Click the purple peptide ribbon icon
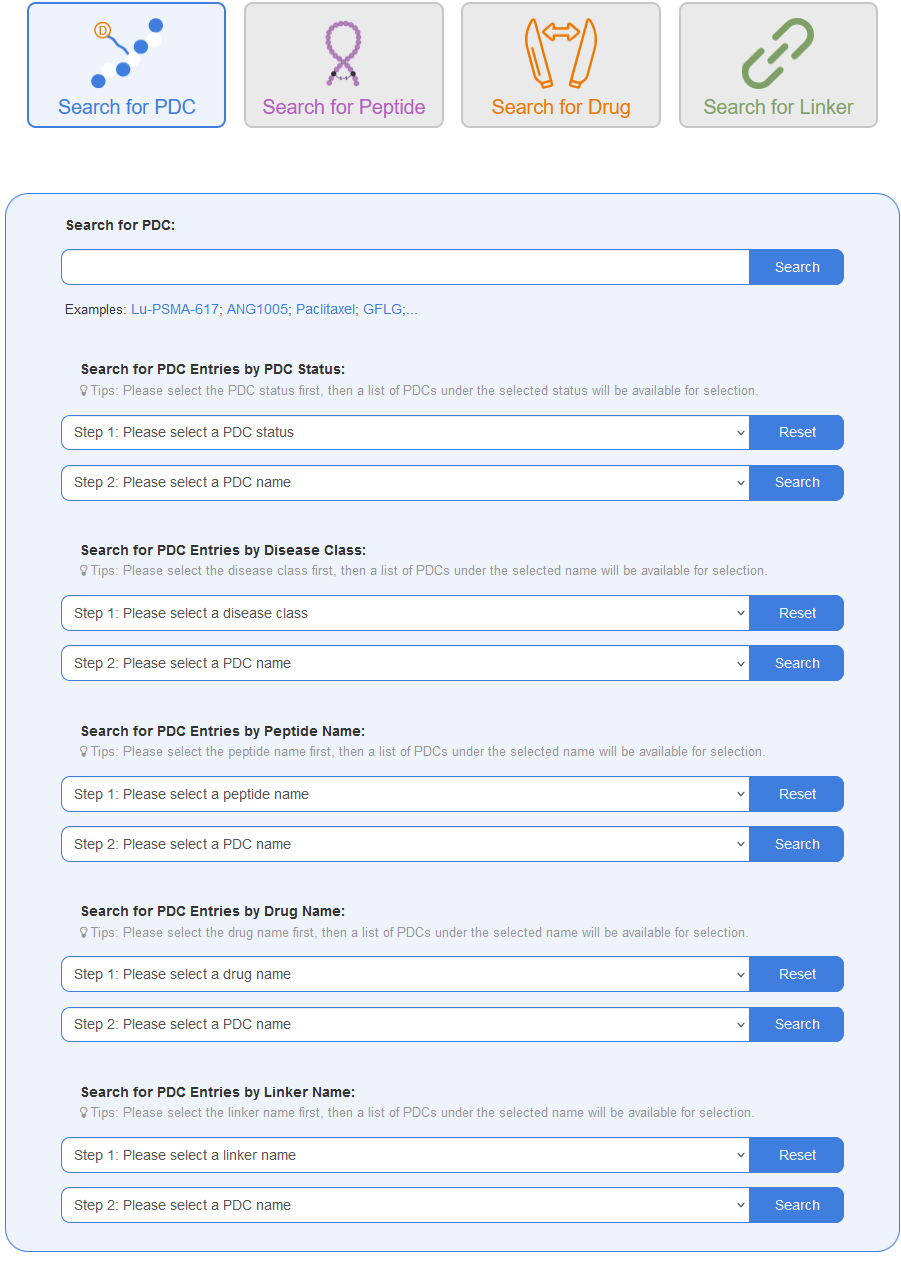This screenshot has width=901, height=1267. pos(343,54)
